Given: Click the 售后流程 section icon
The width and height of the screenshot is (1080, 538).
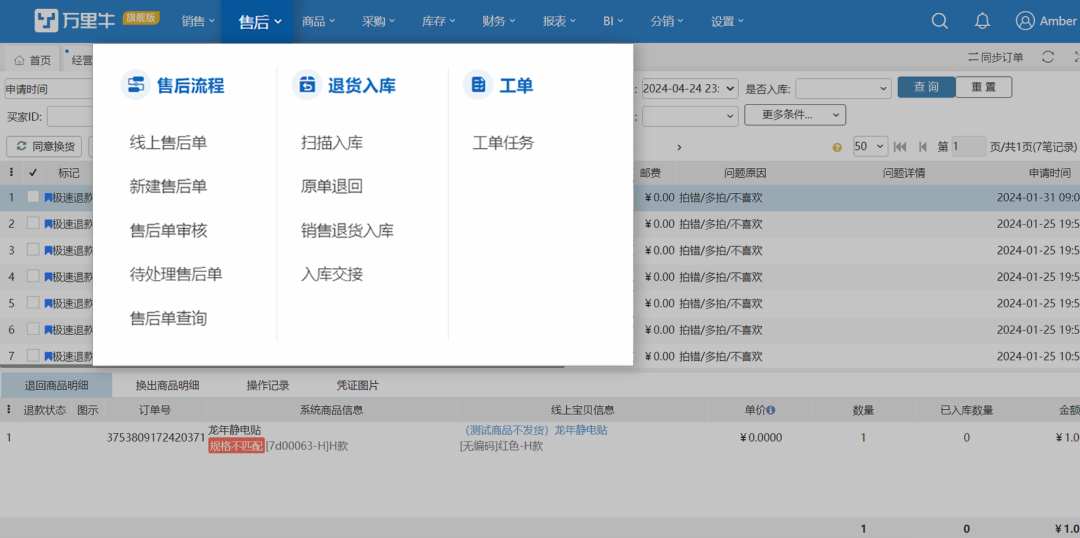Looking at the screenshot, I should tap(135, 85).
